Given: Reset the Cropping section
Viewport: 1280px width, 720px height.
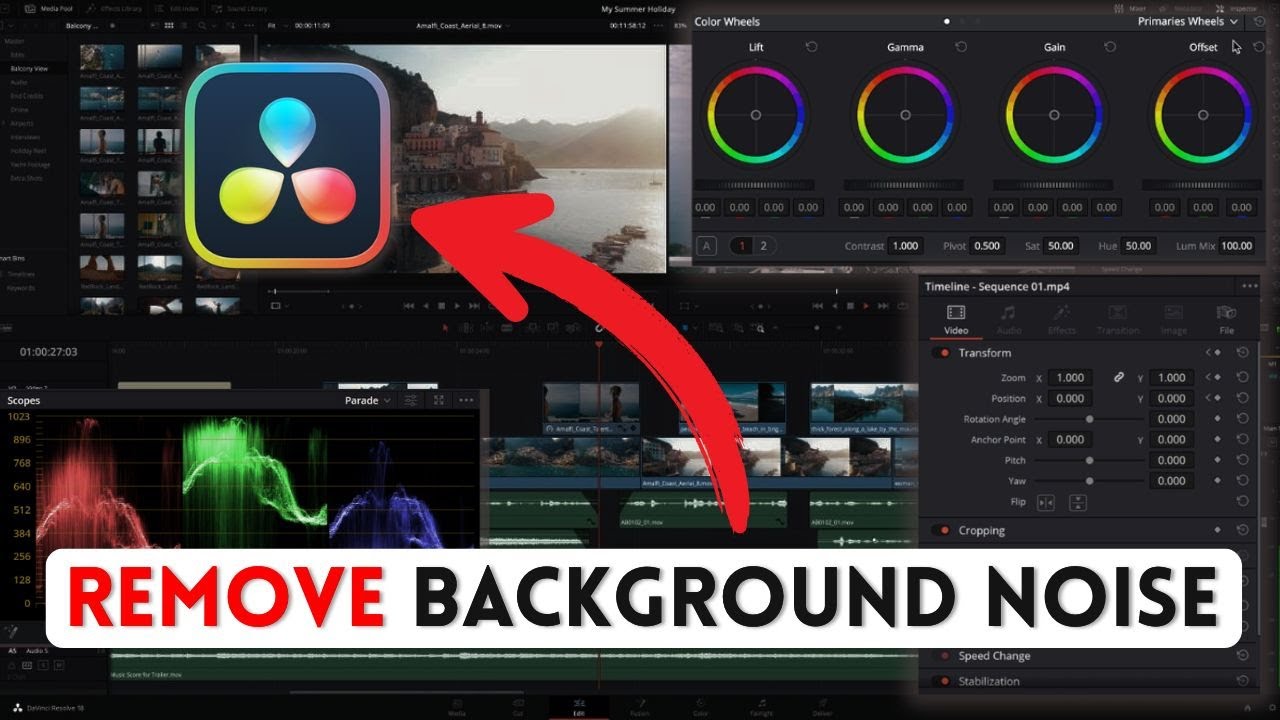Looking at the screenshot, I should 1242,530.
